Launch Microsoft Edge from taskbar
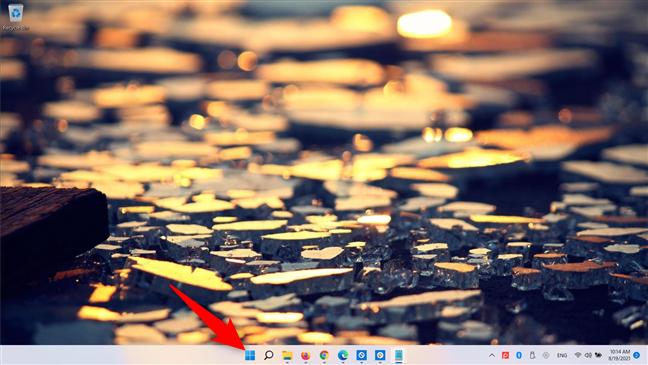 [343, 355]
